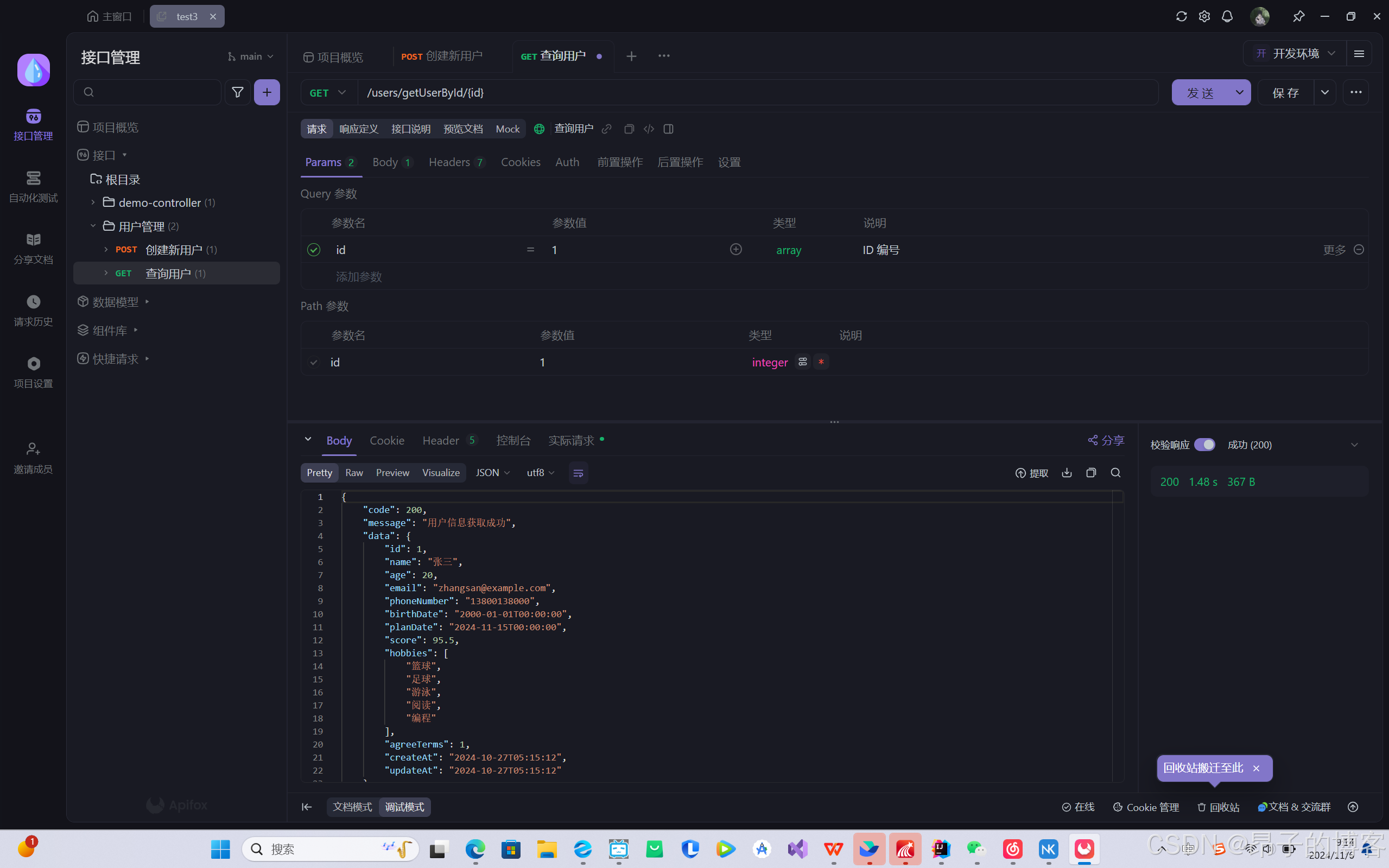Screen dimensions: 1389x868
Task: Open the 控制台 response tab
Action: 513,440
